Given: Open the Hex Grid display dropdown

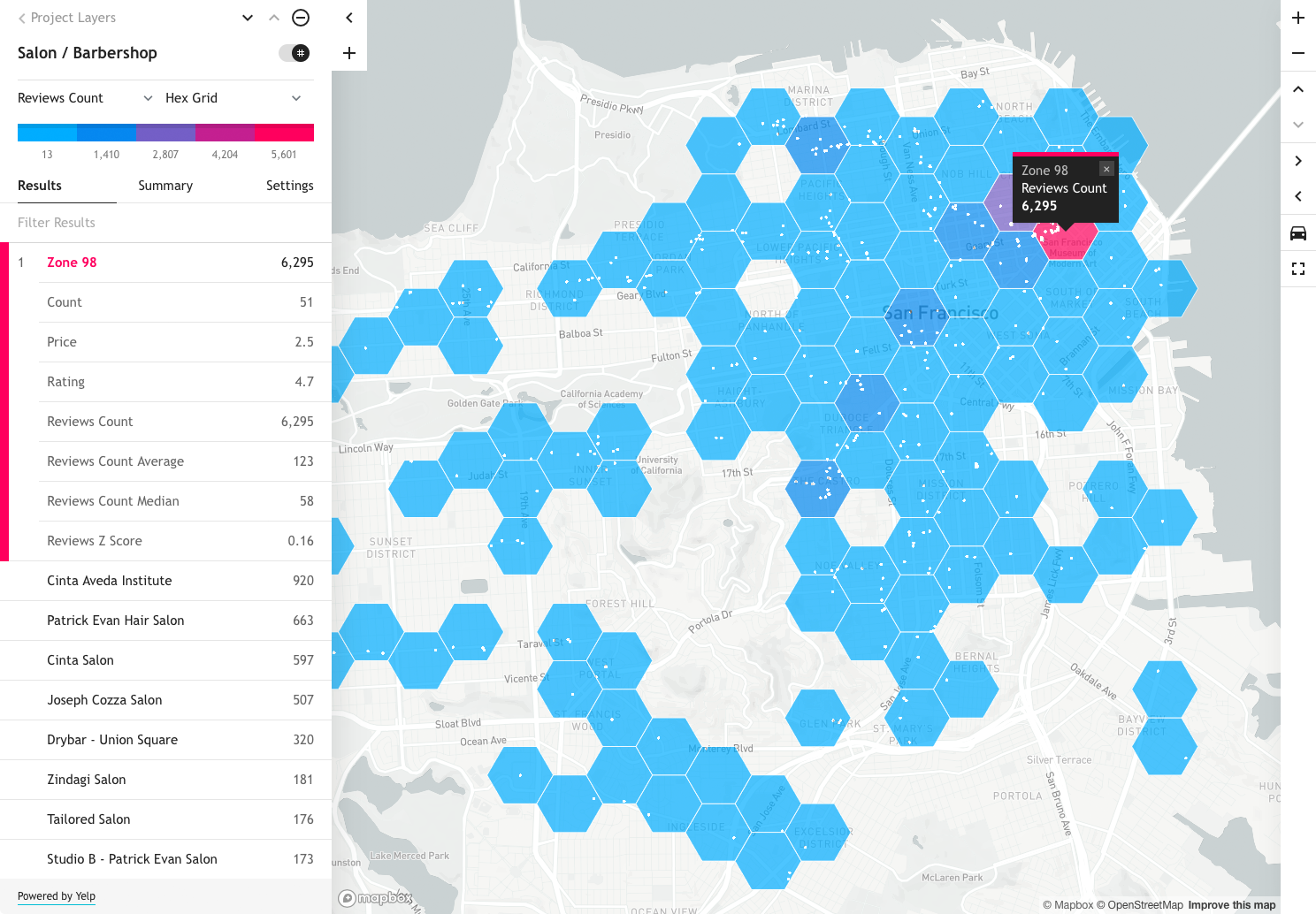Looking at the screenshot, I should [233, 98].
